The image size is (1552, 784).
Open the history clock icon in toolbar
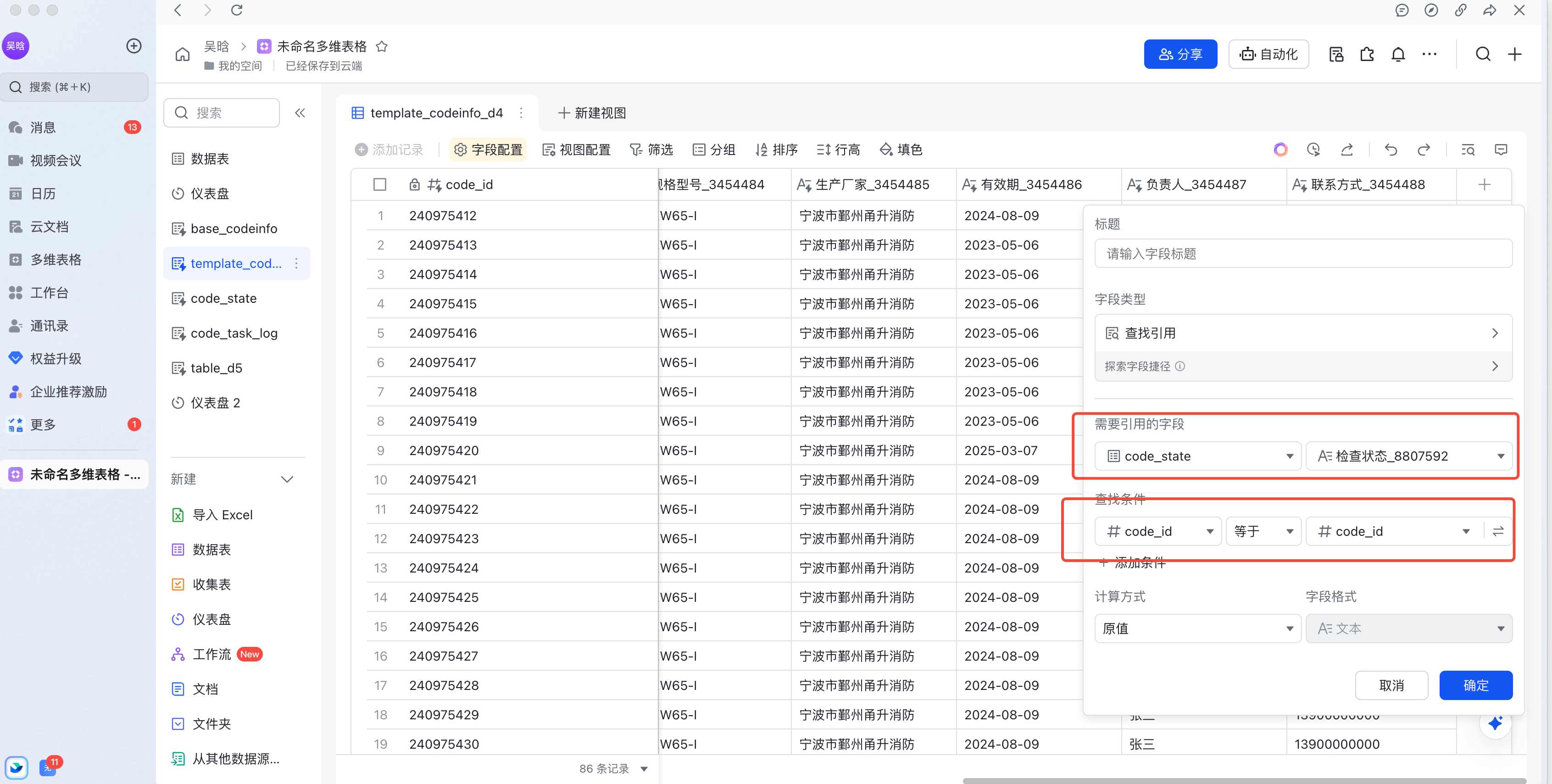point(1313,150)
